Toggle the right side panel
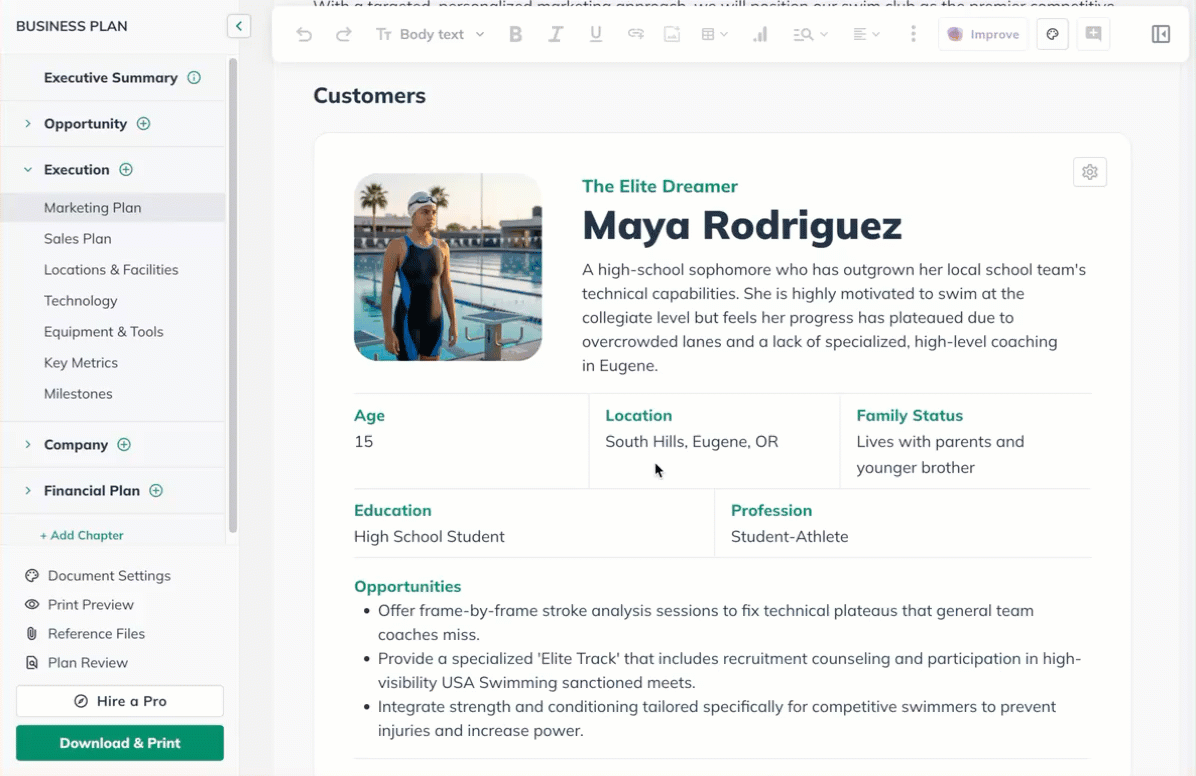The image size is (1196, 776). pyautogui.click(x=1161, y=34)
